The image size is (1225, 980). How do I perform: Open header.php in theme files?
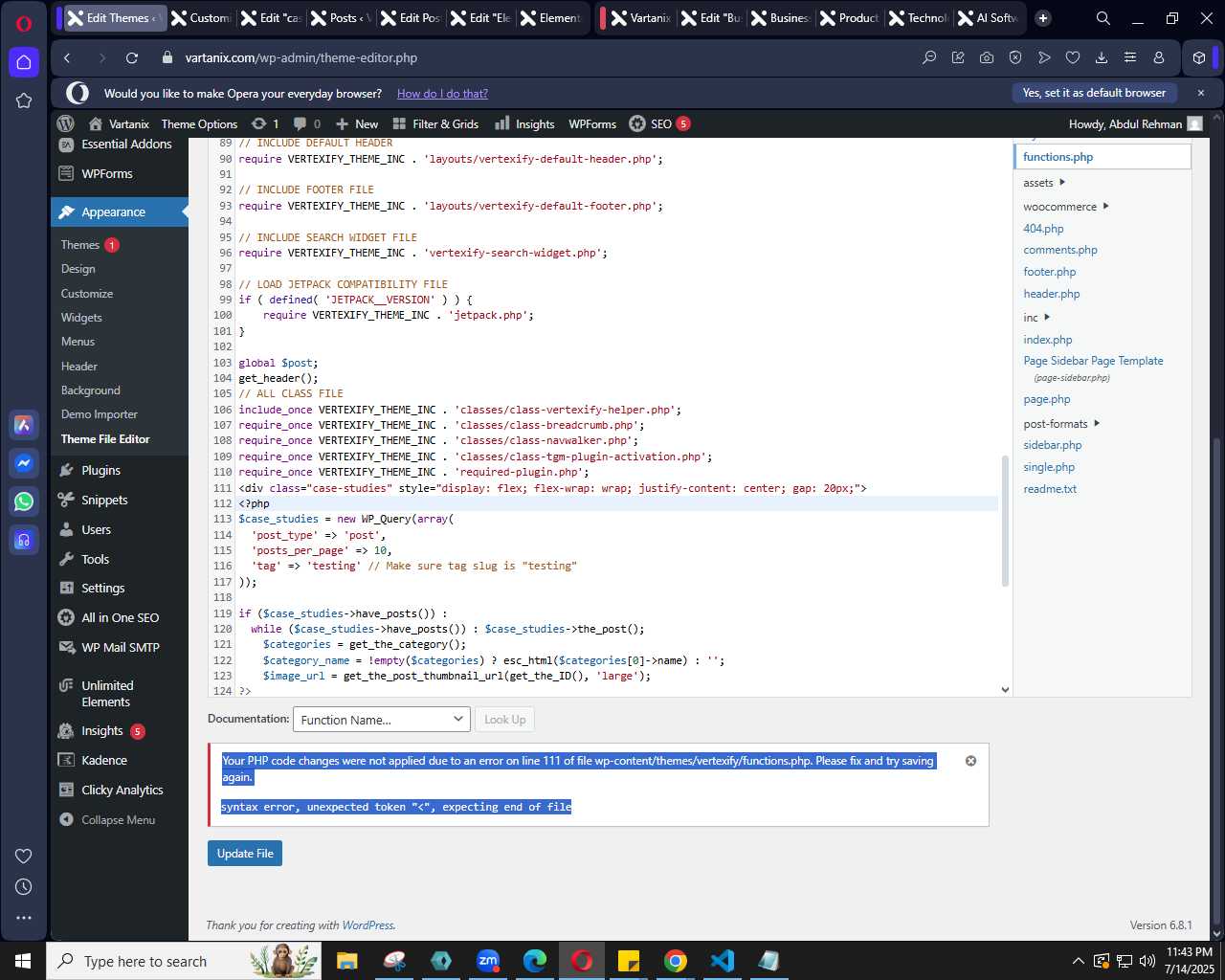click(1051, 294)
